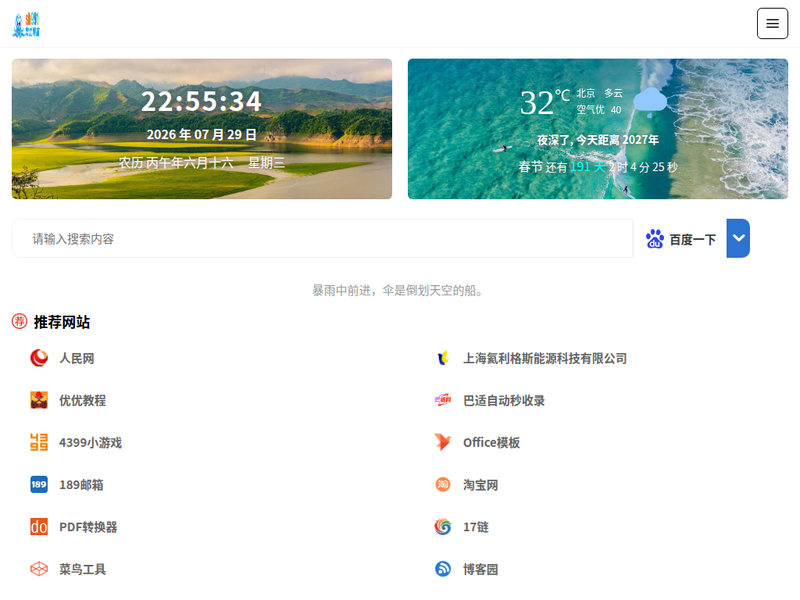Click the 淘宝网 orange icon
Screen dimensions: 800x600
pos(443,485)
